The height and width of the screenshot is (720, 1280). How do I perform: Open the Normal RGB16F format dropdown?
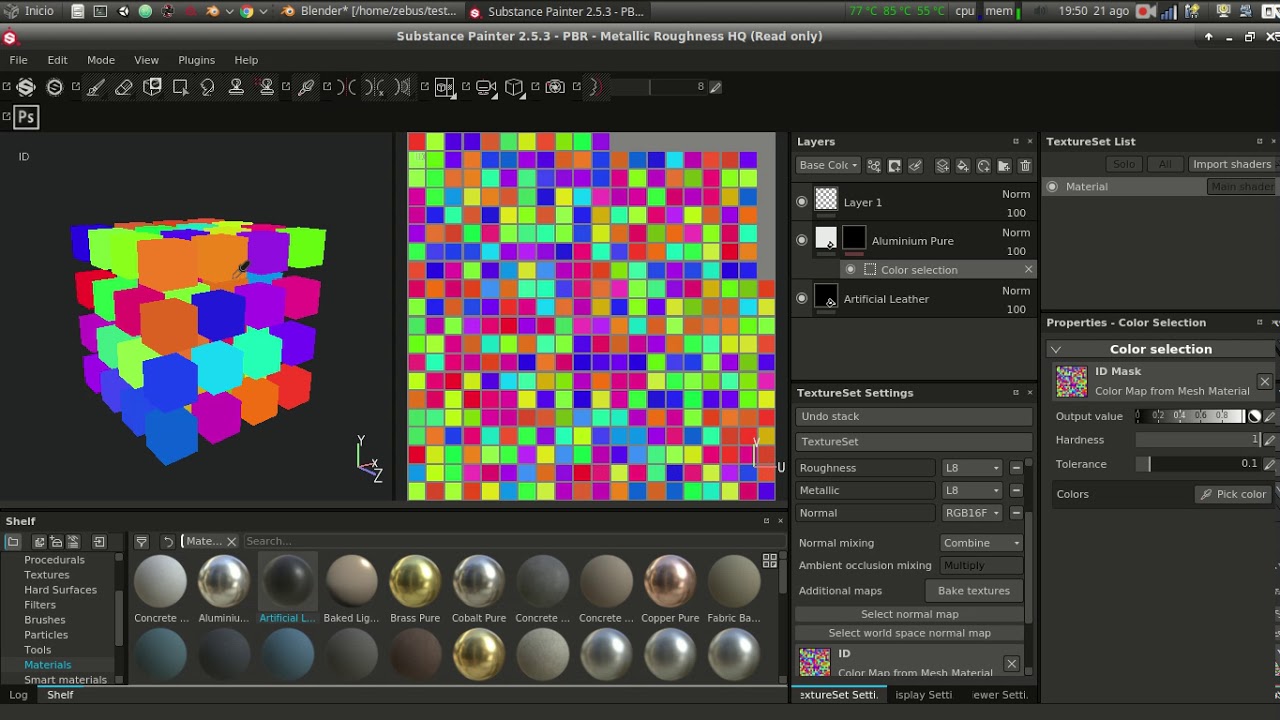click(973, 513)
